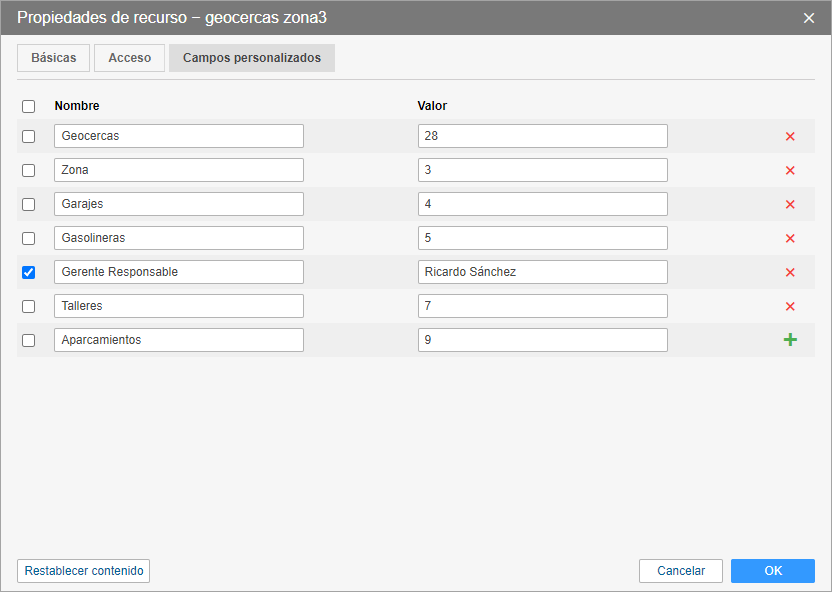Viewport: 832px width, 592px height.
Task: Click the Cancelar button
Action: 681,571
